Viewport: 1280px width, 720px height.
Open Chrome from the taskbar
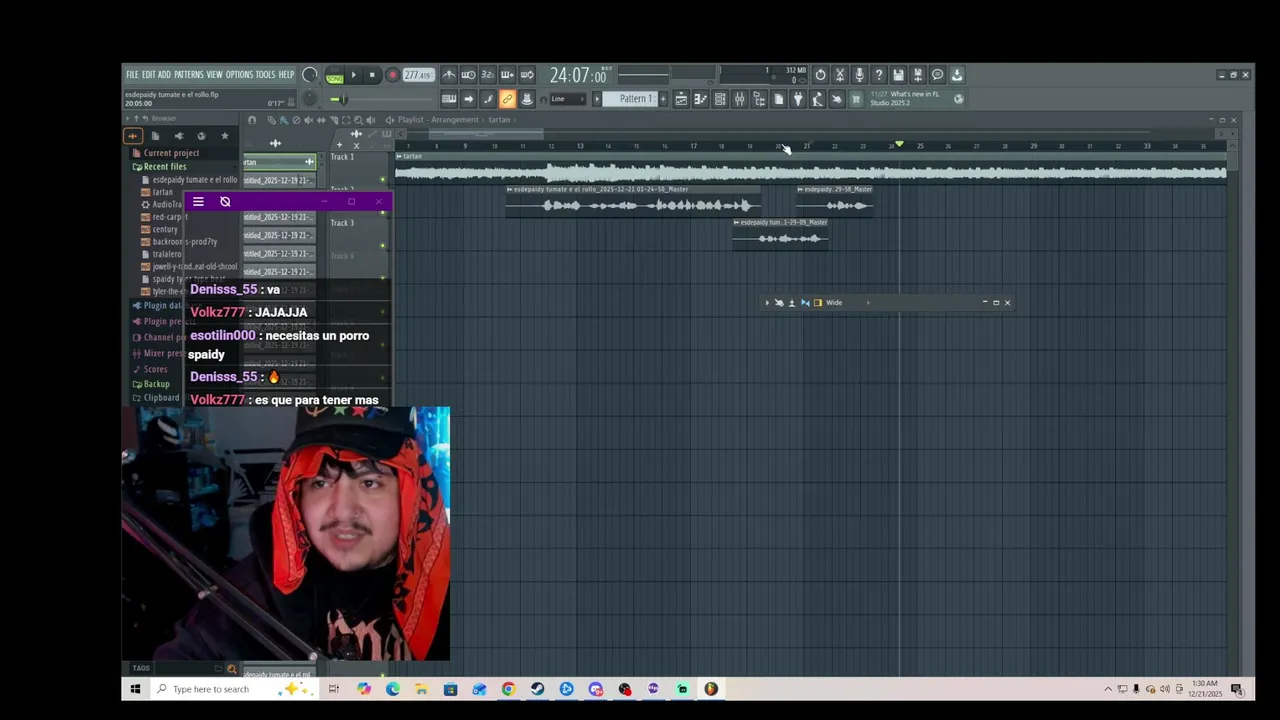(508, 689)
